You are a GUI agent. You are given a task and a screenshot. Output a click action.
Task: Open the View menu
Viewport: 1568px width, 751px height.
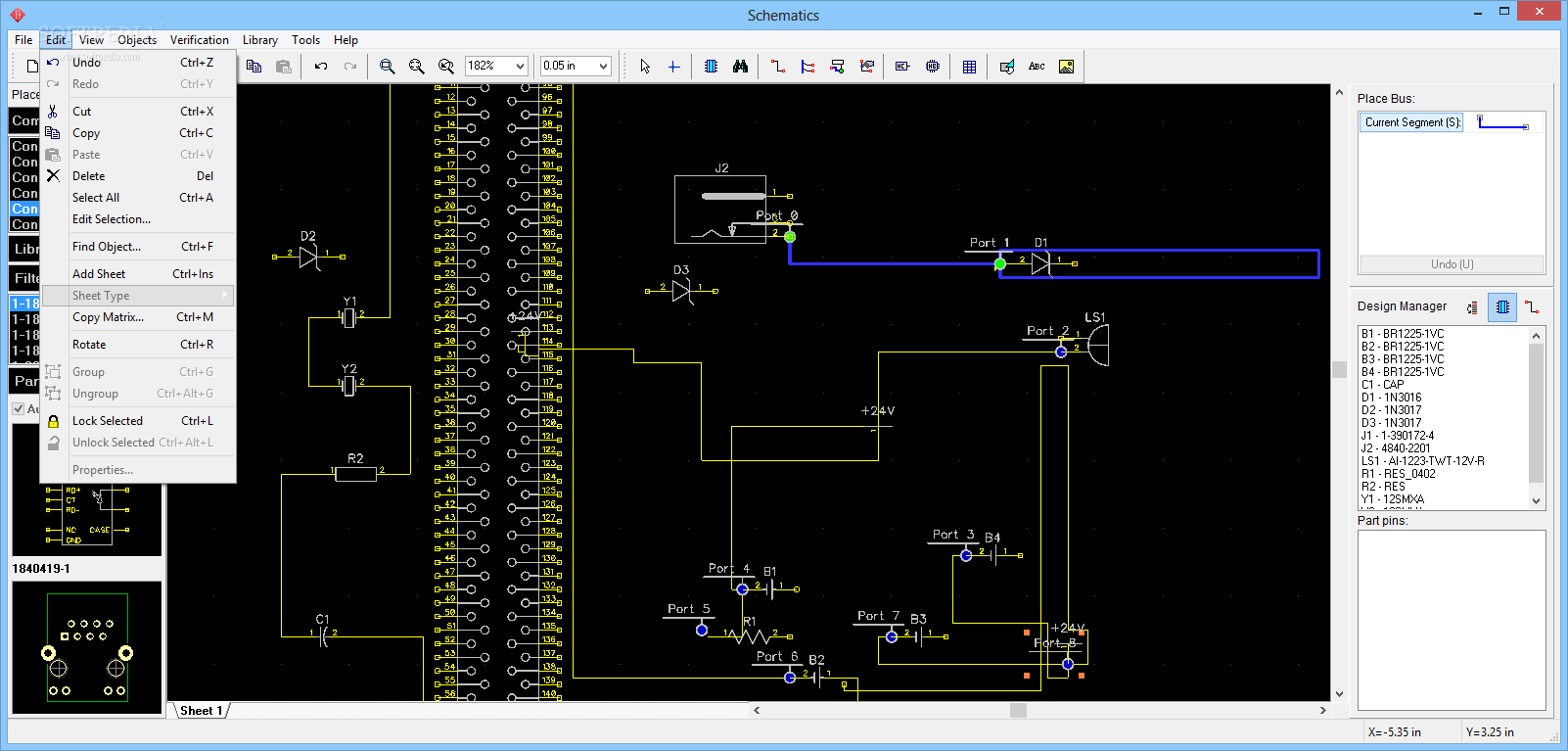(91, 40)
